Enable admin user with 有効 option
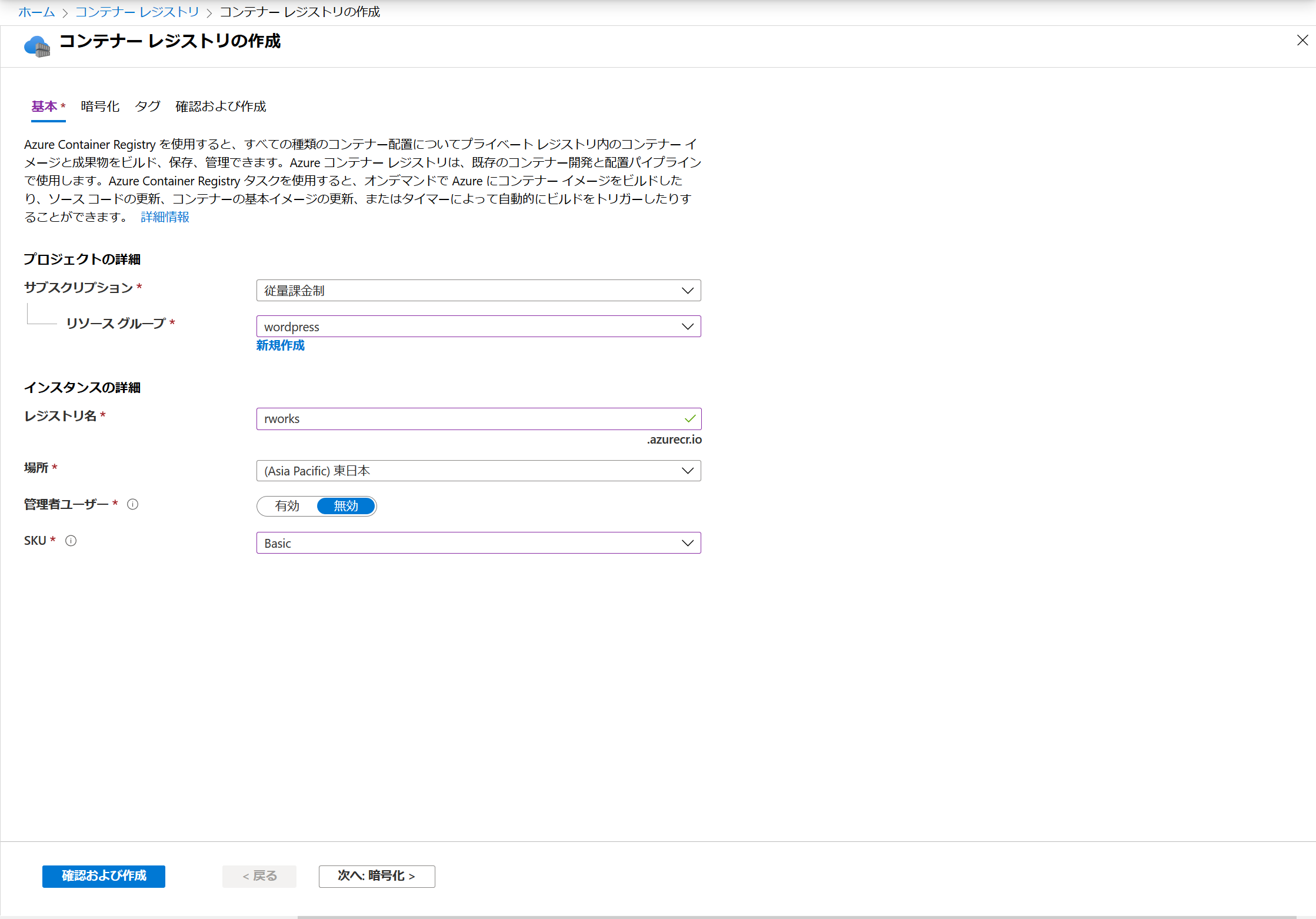This screenshot has width=1316, height=919. (287, 506)
